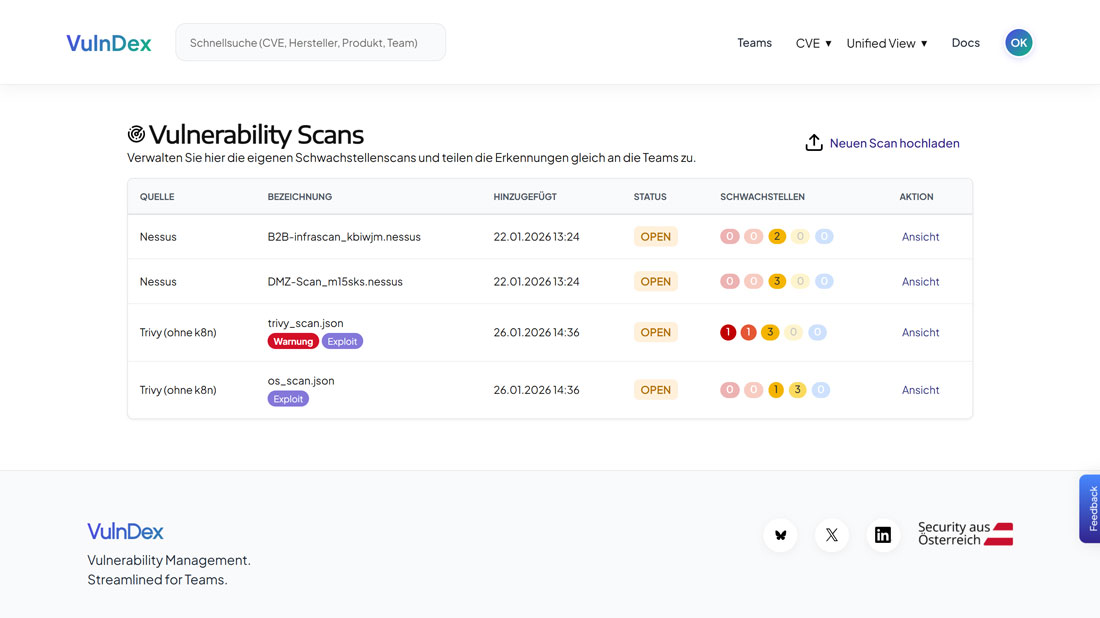Open the Docs menu item

click(965, 43)
